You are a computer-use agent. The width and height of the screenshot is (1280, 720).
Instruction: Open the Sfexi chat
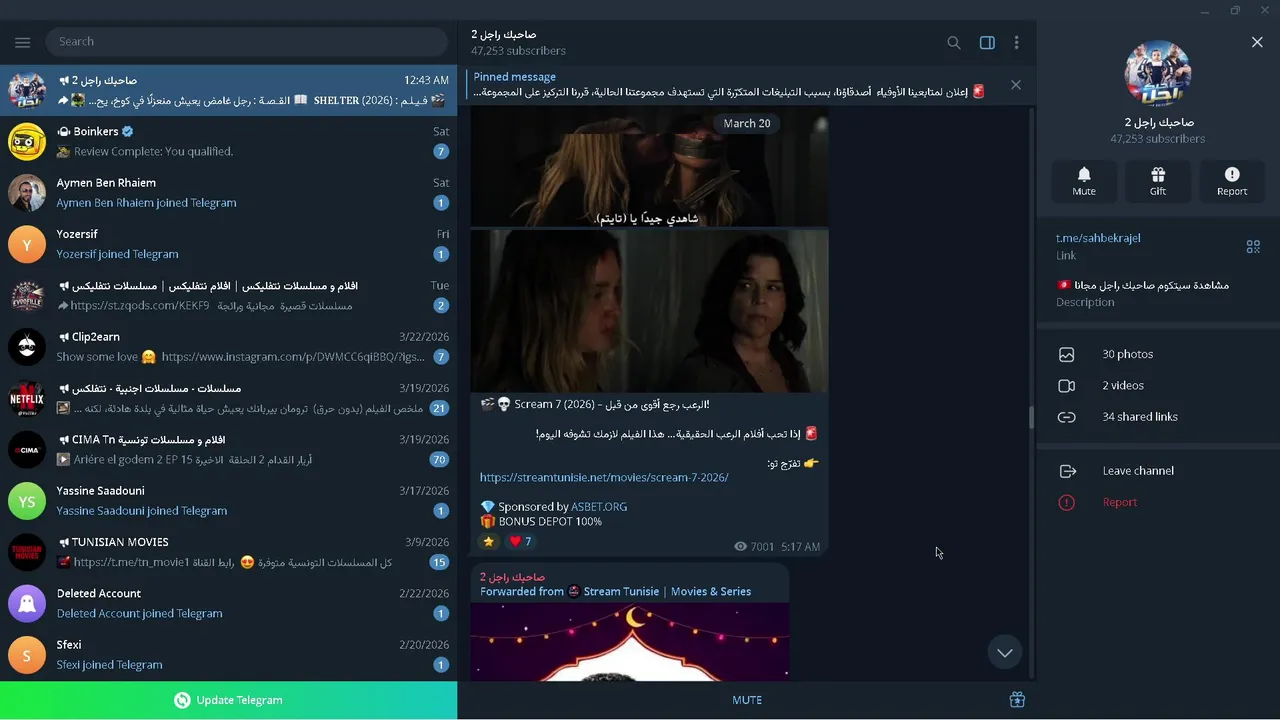[x=228, y=655]
